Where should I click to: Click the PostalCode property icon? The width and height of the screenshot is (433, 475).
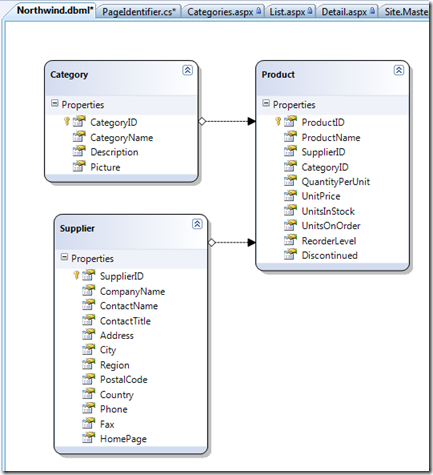pyautogui.click(x=89, y=379)
